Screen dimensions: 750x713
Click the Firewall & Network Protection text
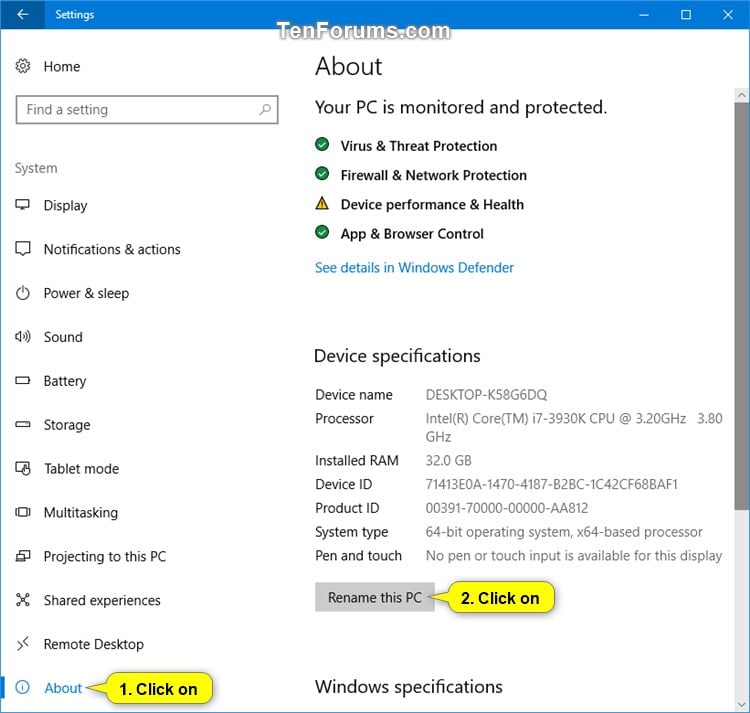point(433,176)
